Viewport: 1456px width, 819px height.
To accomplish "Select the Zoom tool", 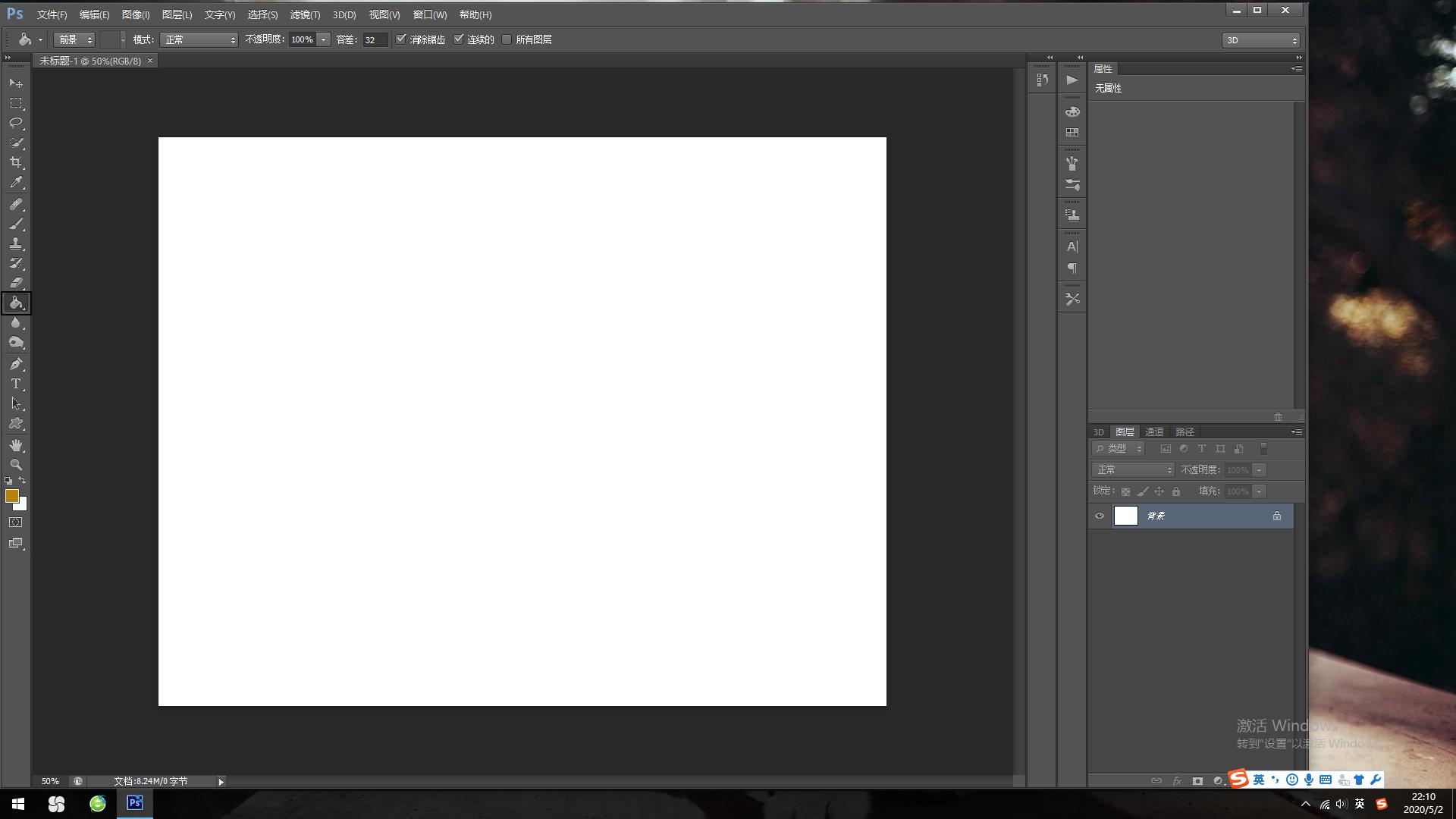I will (16, 465).
